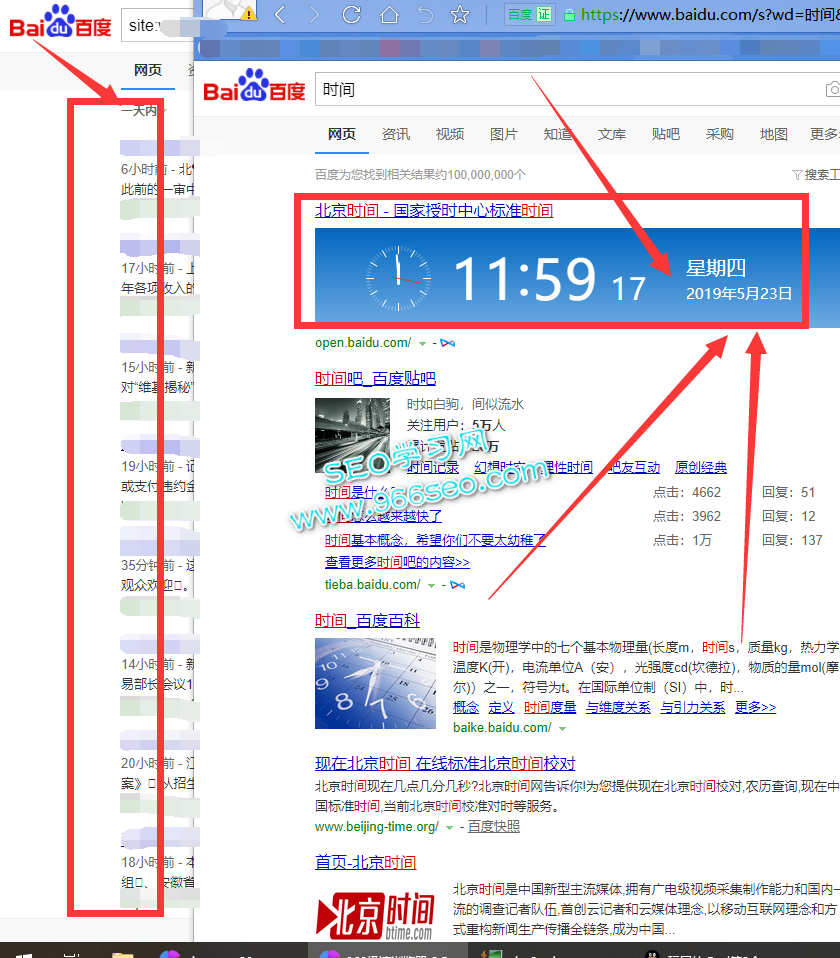Click the 时间度量 baike section link
Image resolution: width=840 pixels, height=958 pixels.
550,708
